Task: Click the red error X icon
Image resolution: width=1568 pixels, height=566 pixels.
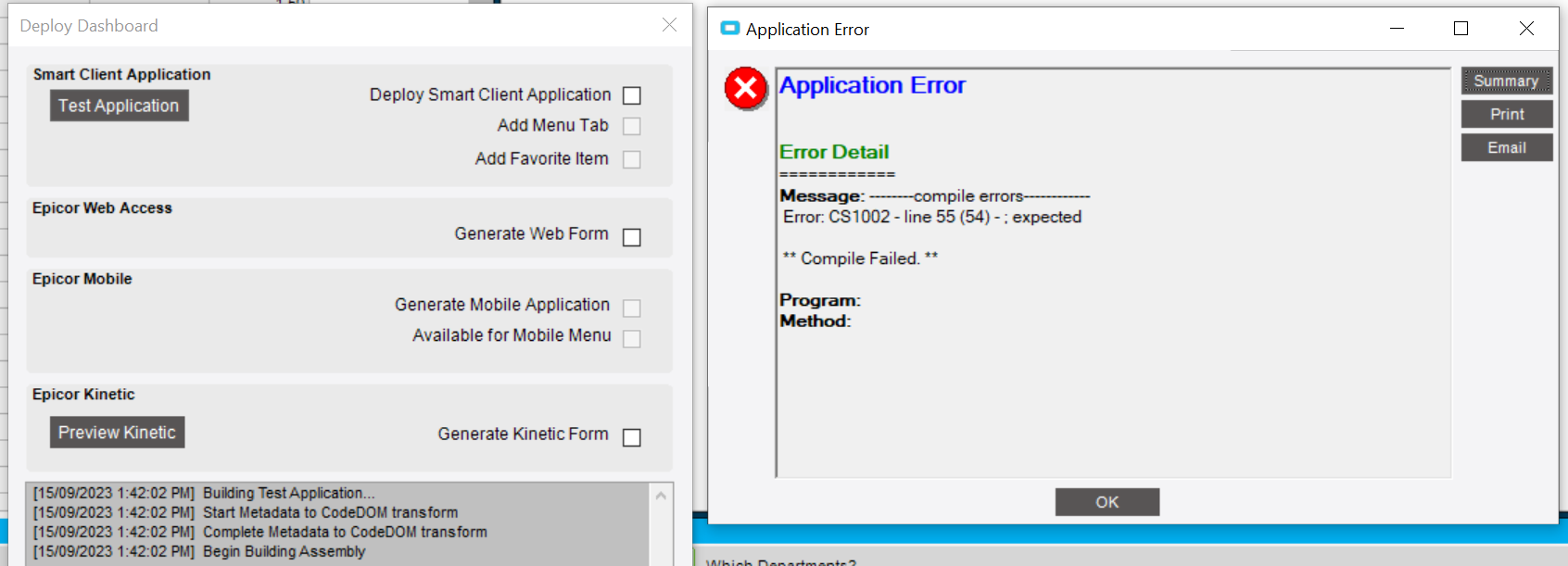Action: [746, 89]
